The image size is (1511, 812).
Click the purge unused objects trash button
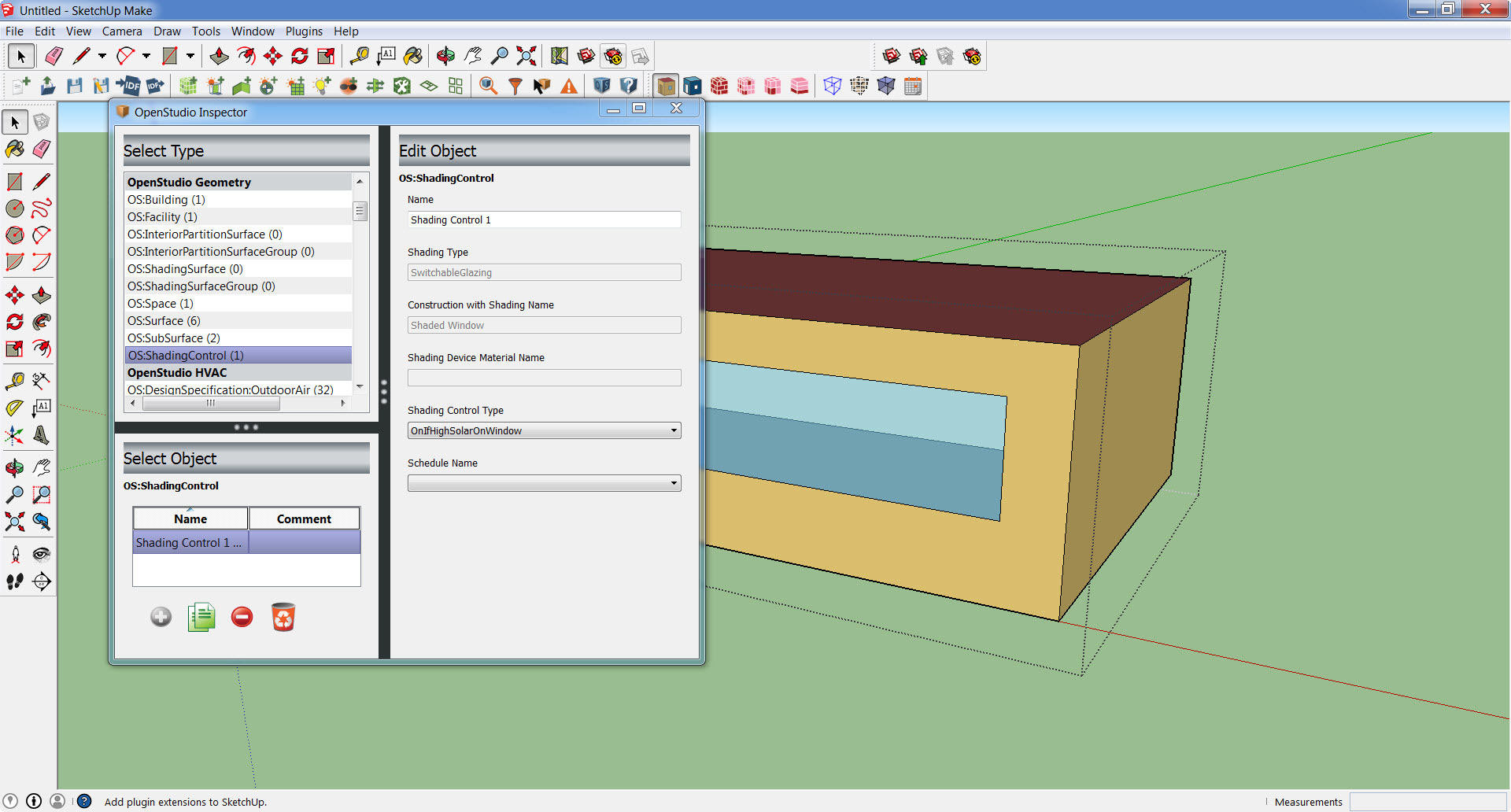pos(283,617)
